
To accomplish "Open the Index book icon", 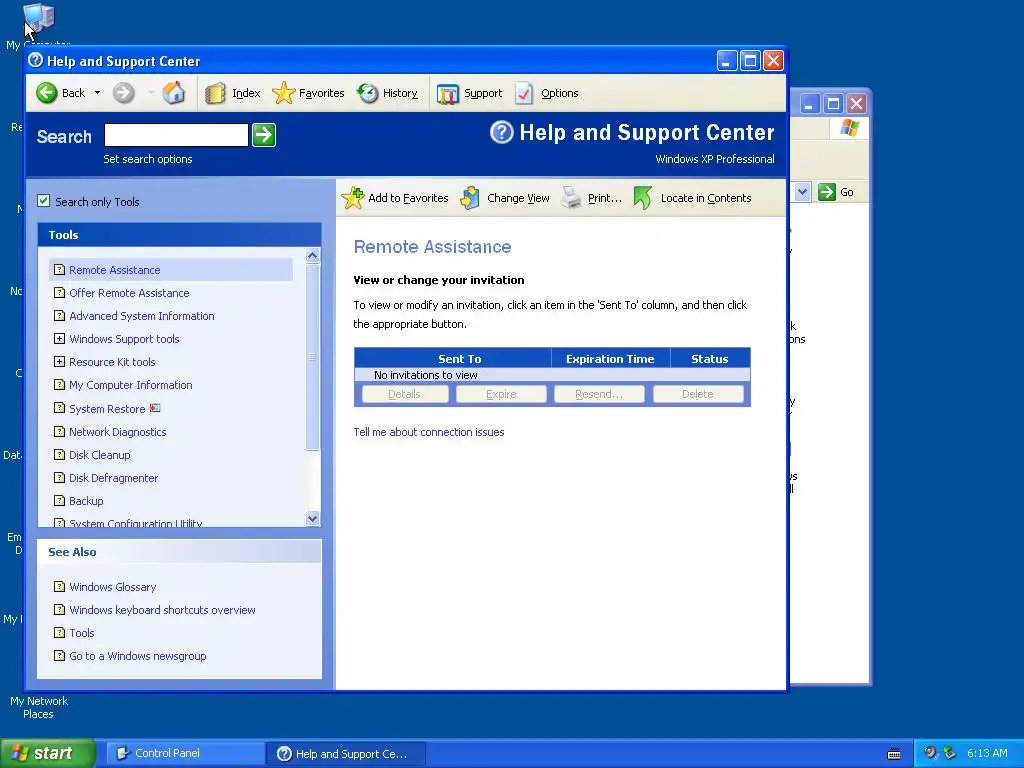I will pyautogui.click(x=215, y=93).
